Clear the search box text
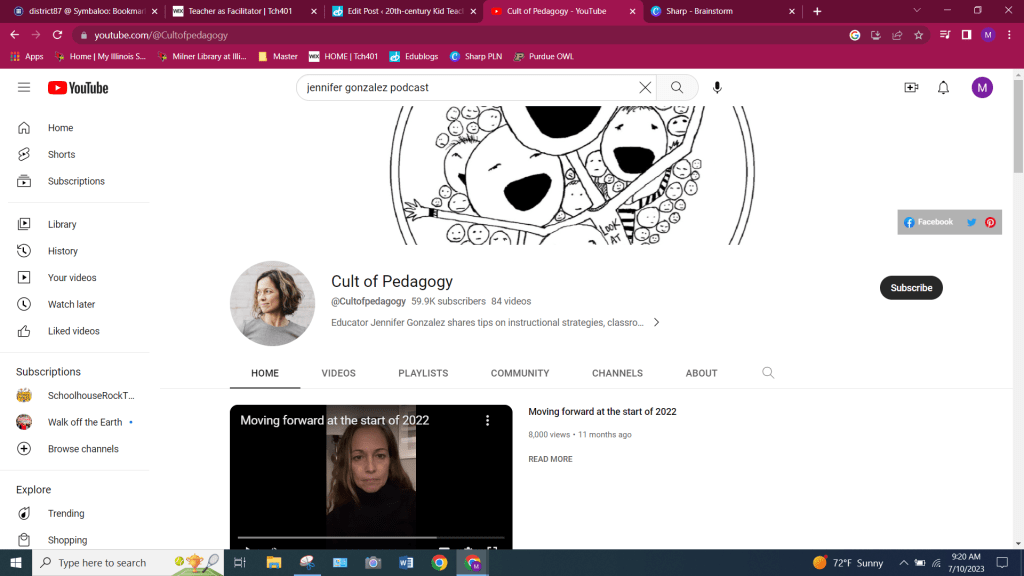Viewport: 1024px width, 576px height. pos(645,88)
